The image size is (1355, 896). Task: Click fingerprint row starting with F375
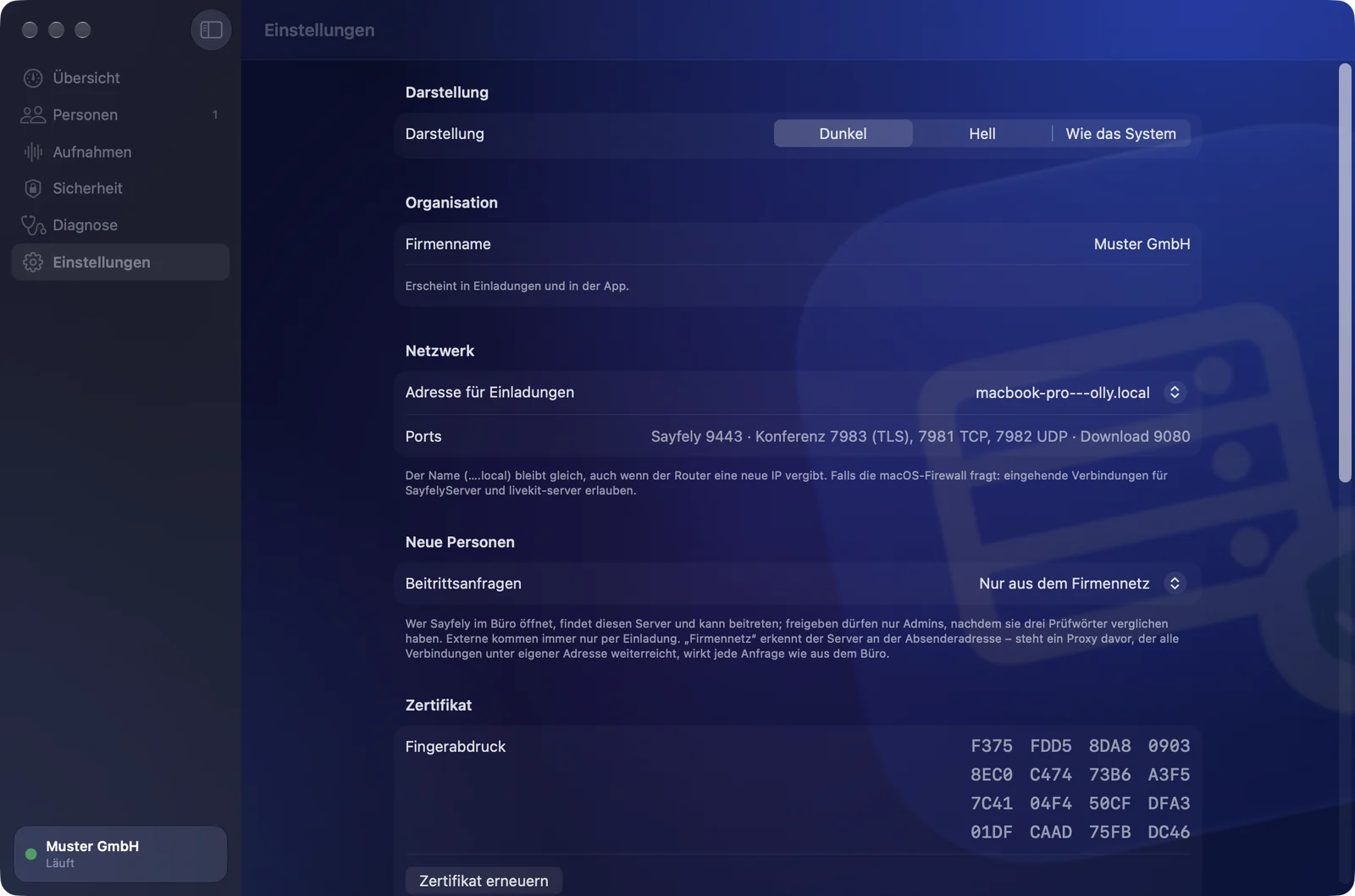pyautogui.click(x=1080, y=746)
